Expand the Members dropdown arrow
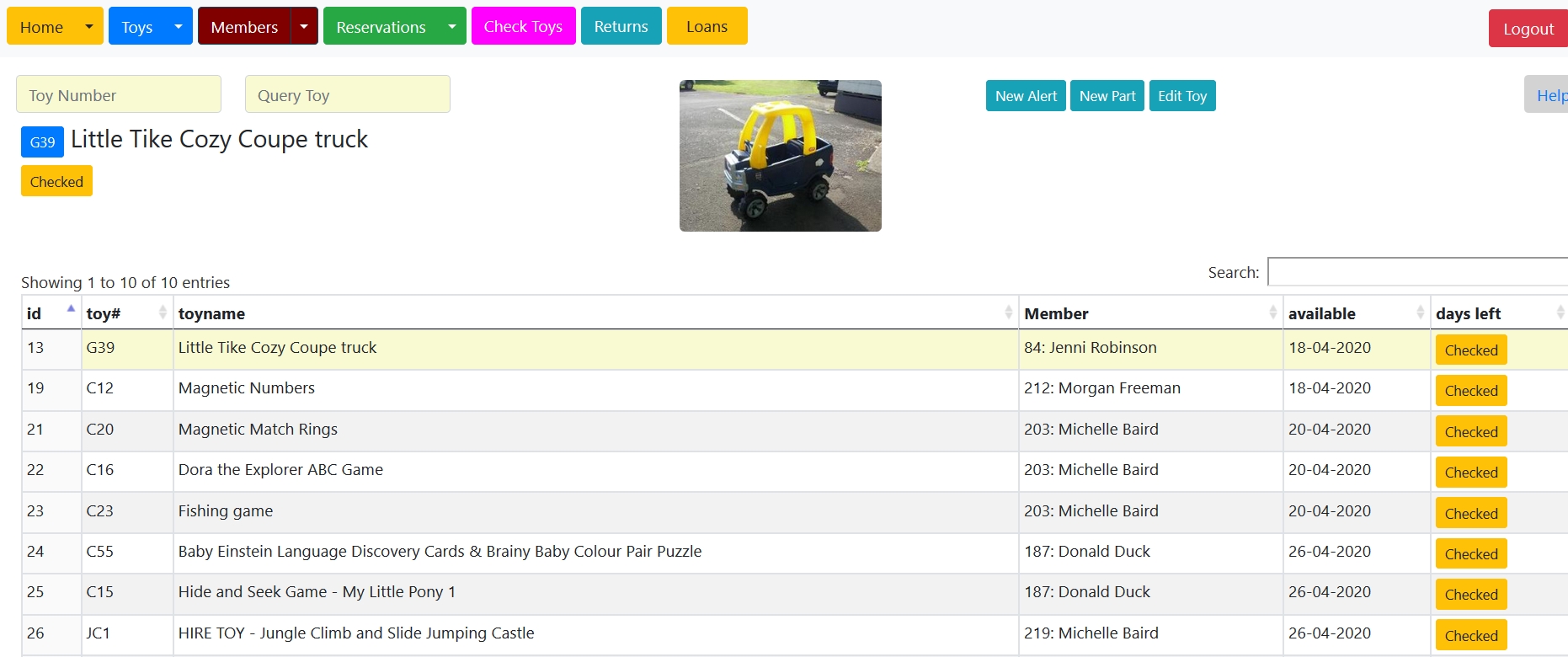The image size is (1568, 657). point(304,26)
